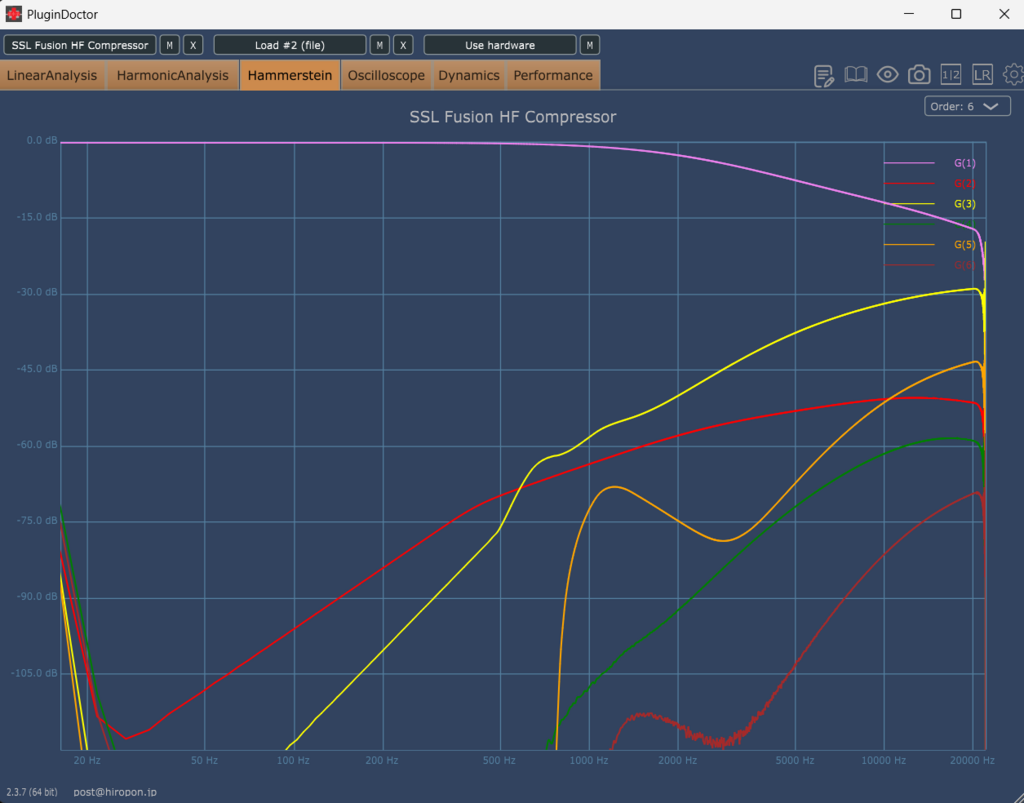Click the 0.0 dB axis label

(x=42, y=140)
